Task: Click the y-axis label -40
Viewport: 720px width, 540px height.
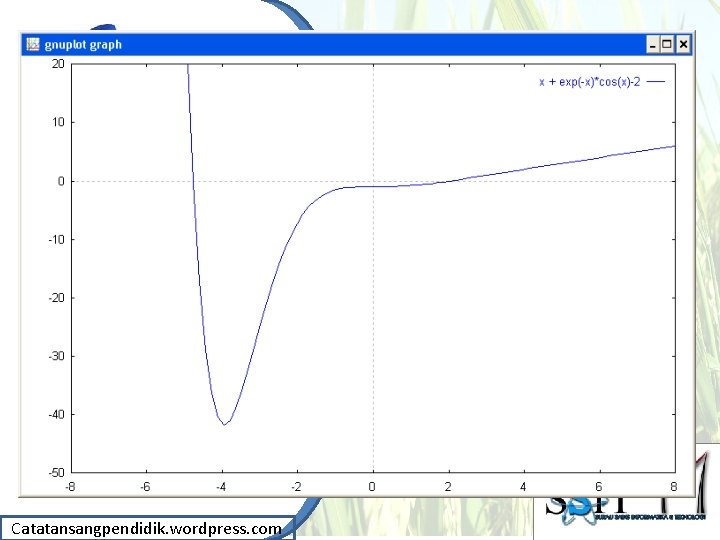Action: (56, 415)
